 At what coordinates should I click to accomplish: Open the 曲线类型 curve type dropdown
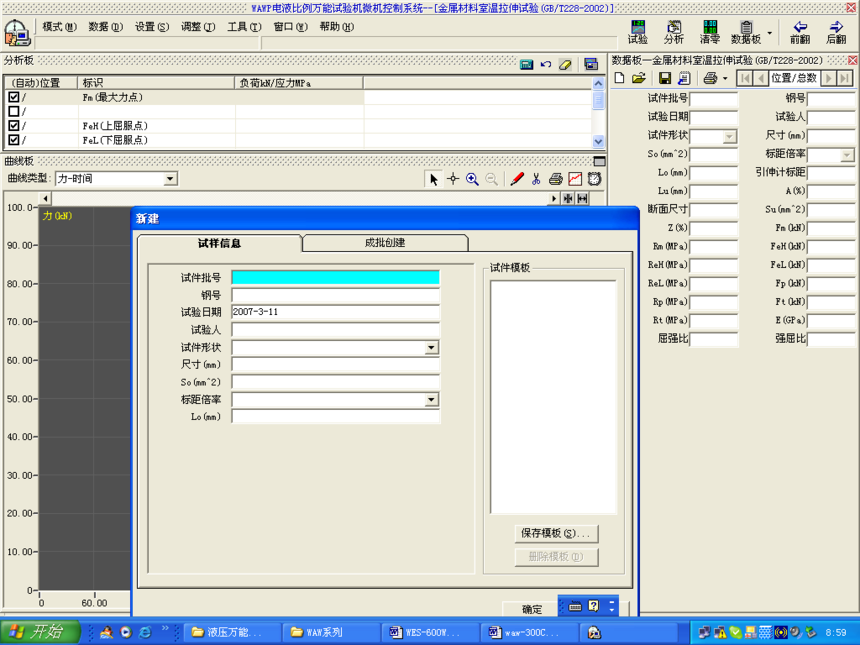point(170,179)
